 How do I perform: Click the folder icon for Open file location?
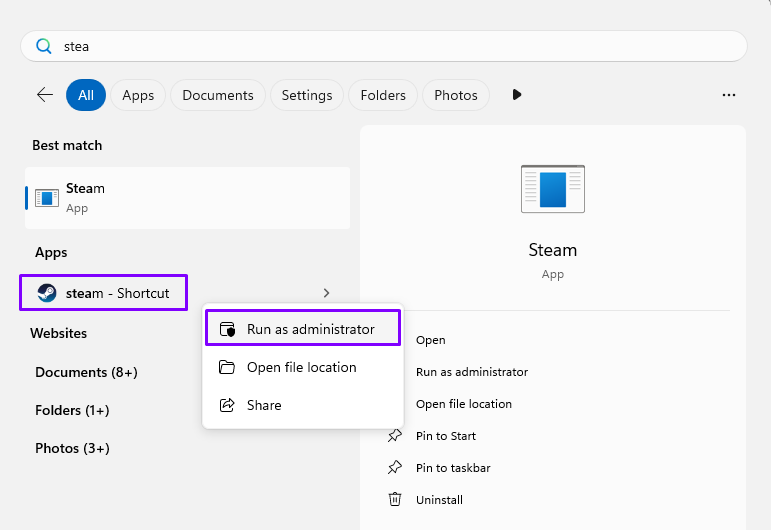227,367
